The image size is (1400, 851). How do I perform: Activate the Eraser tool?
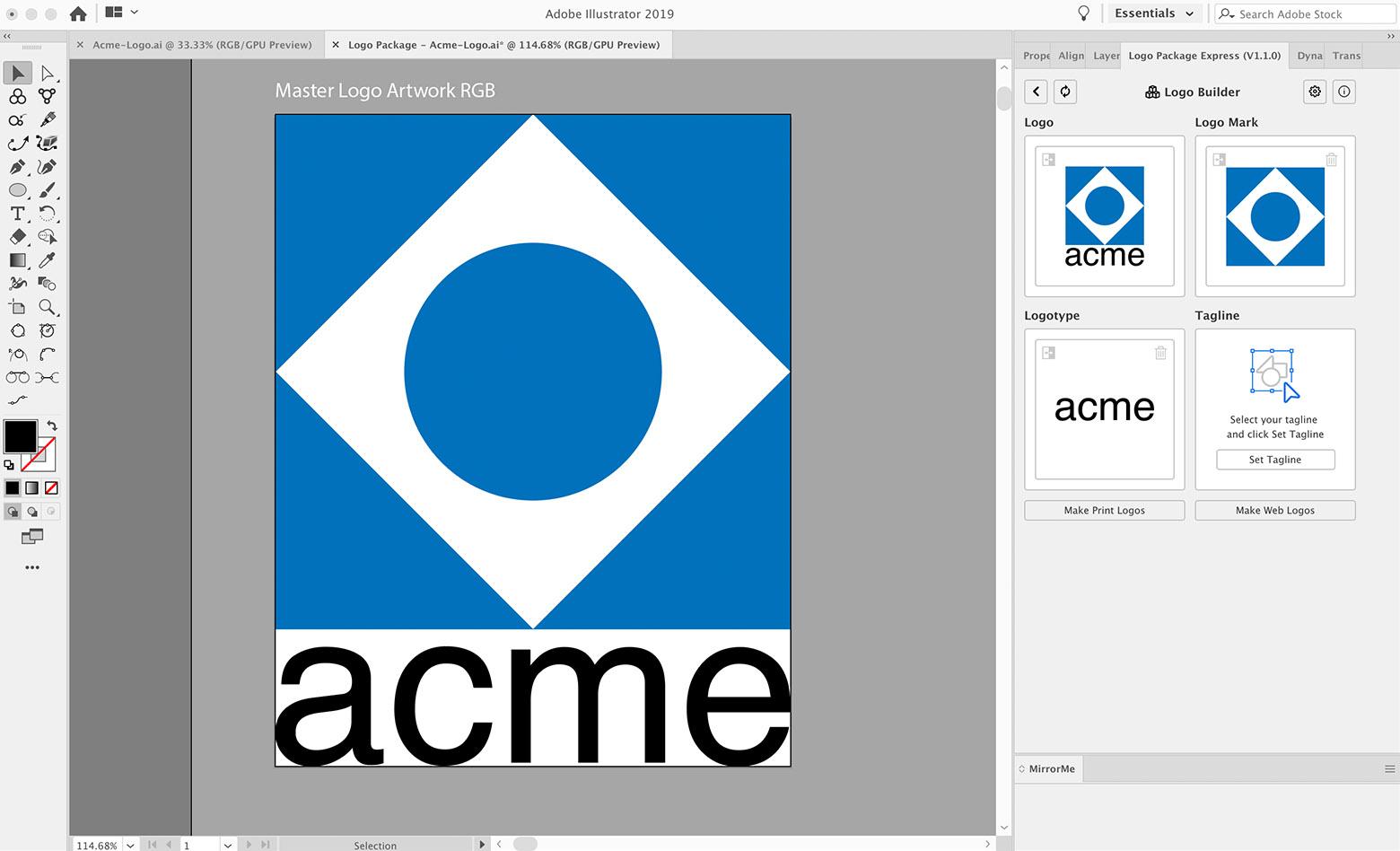tap(17, 237)
